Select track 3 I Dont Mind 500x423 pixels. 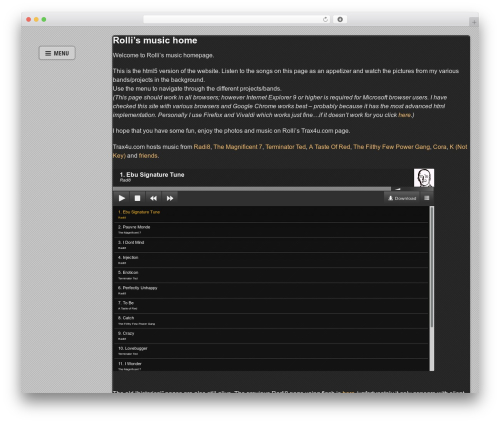click(x=271, y=245)
